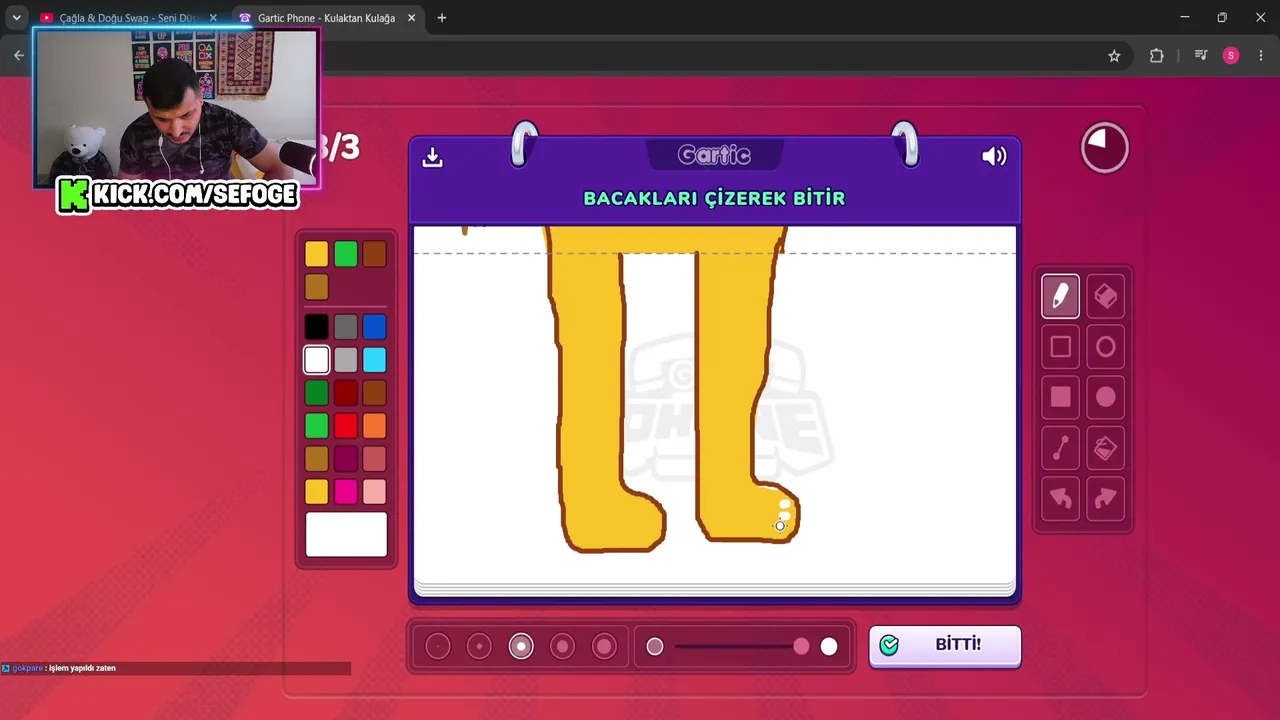Viewport: 1280px width, 720px height.
Task: Choose the hollow rectangle shape tool
Action: [1060, 347]
